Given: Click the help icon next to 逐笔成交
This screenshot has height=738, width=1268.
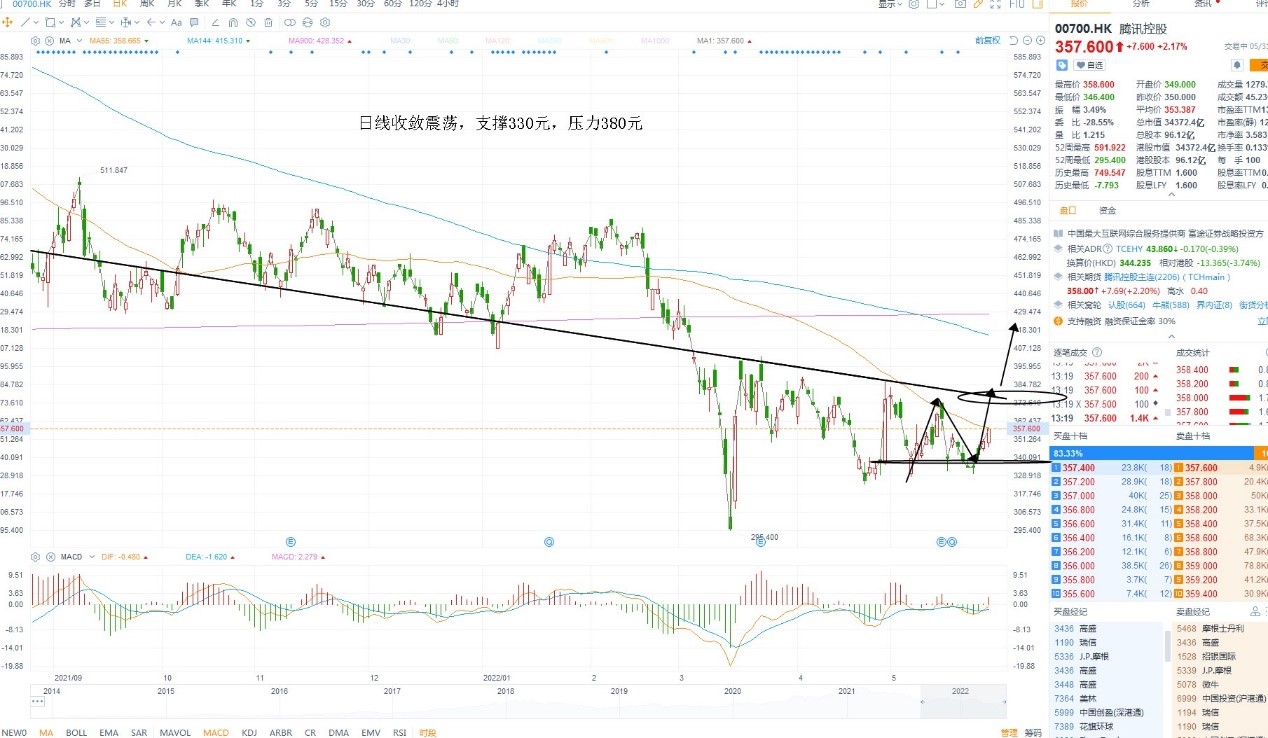Looking at the screenshot, I should click(1097, 352).
